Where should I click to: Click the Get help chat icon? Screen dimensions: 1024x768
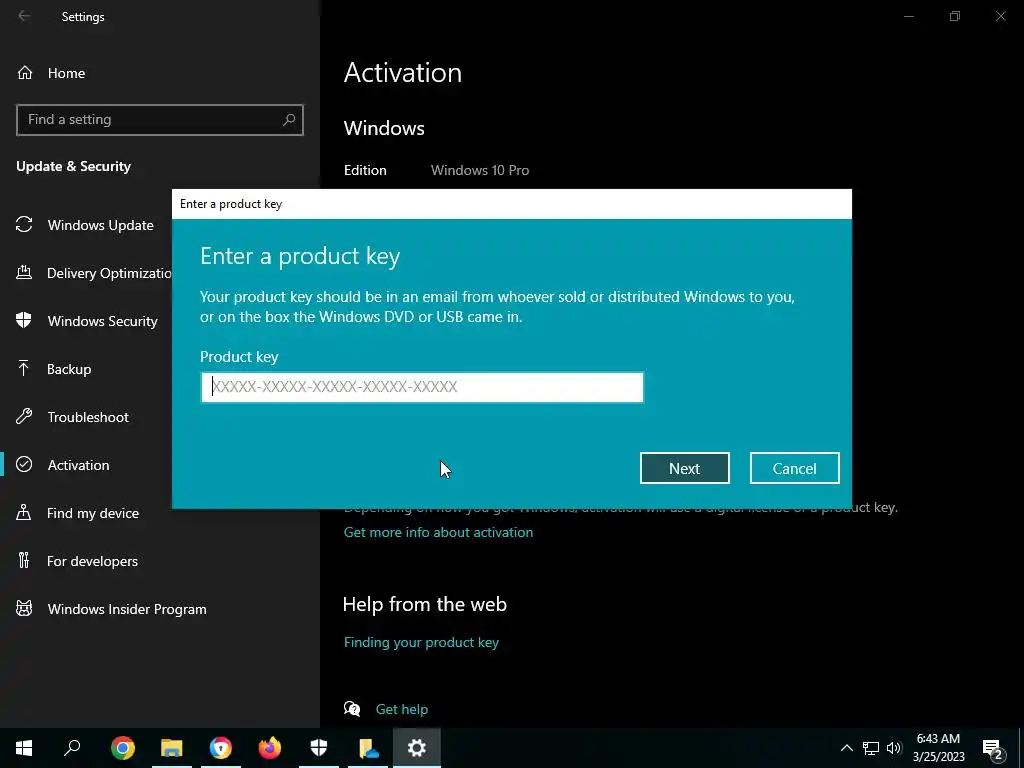pyautogui.click(x=352, y=709)
